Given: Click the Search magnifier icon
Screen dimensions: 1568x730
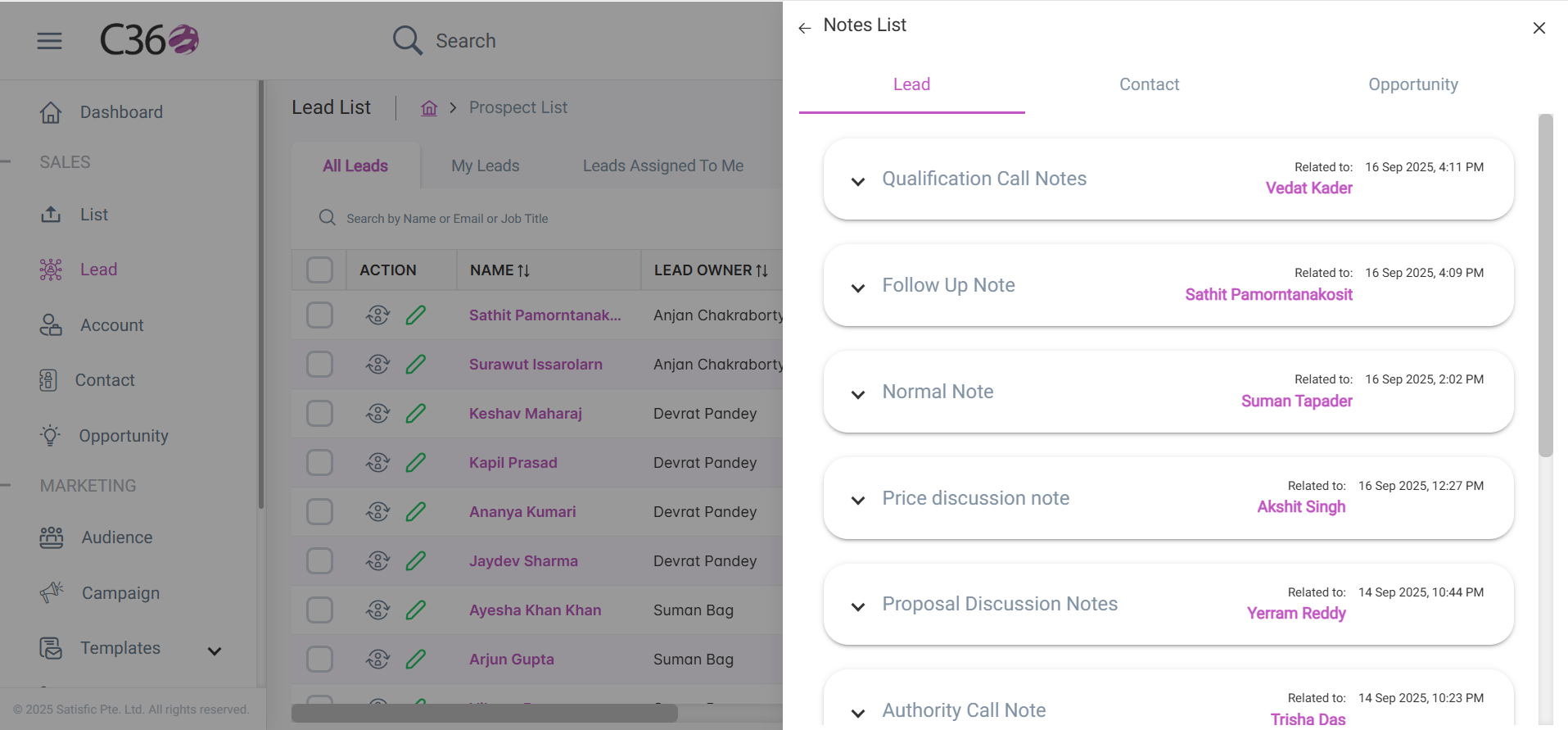Looking at the screenshot, I should tap(407, 40).
